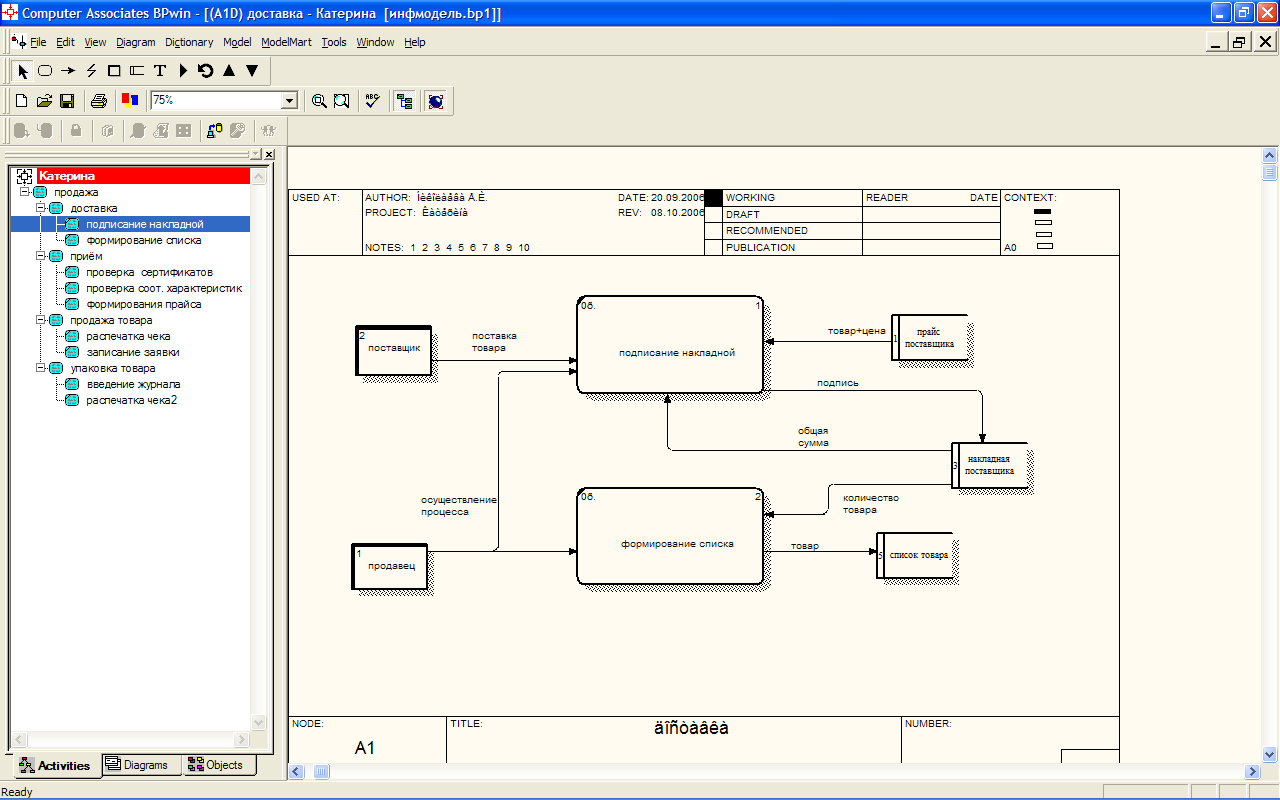This screenshot has height=800, width=1280.
Task: Toggle the Model Explorer tree button
Action: pyautogui.click(x=404, y=101)
